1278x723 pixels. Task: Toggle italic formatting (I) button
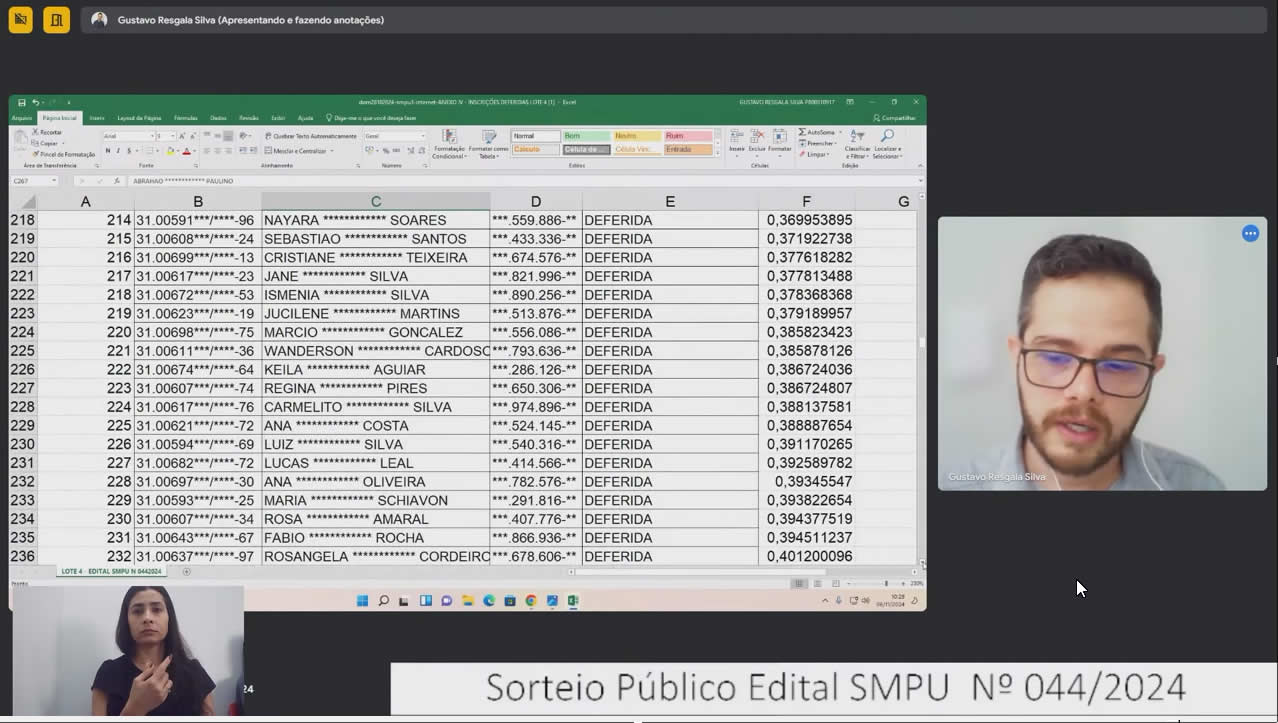[118, 151]
